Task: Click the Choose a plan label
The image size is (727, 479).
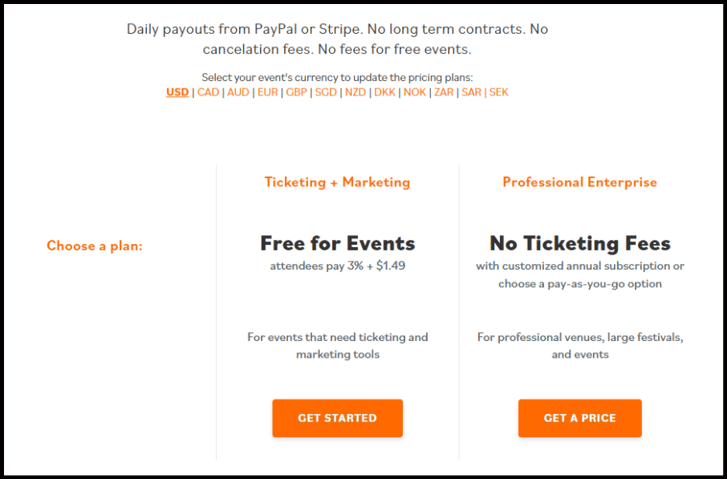Action: [94, 245]
